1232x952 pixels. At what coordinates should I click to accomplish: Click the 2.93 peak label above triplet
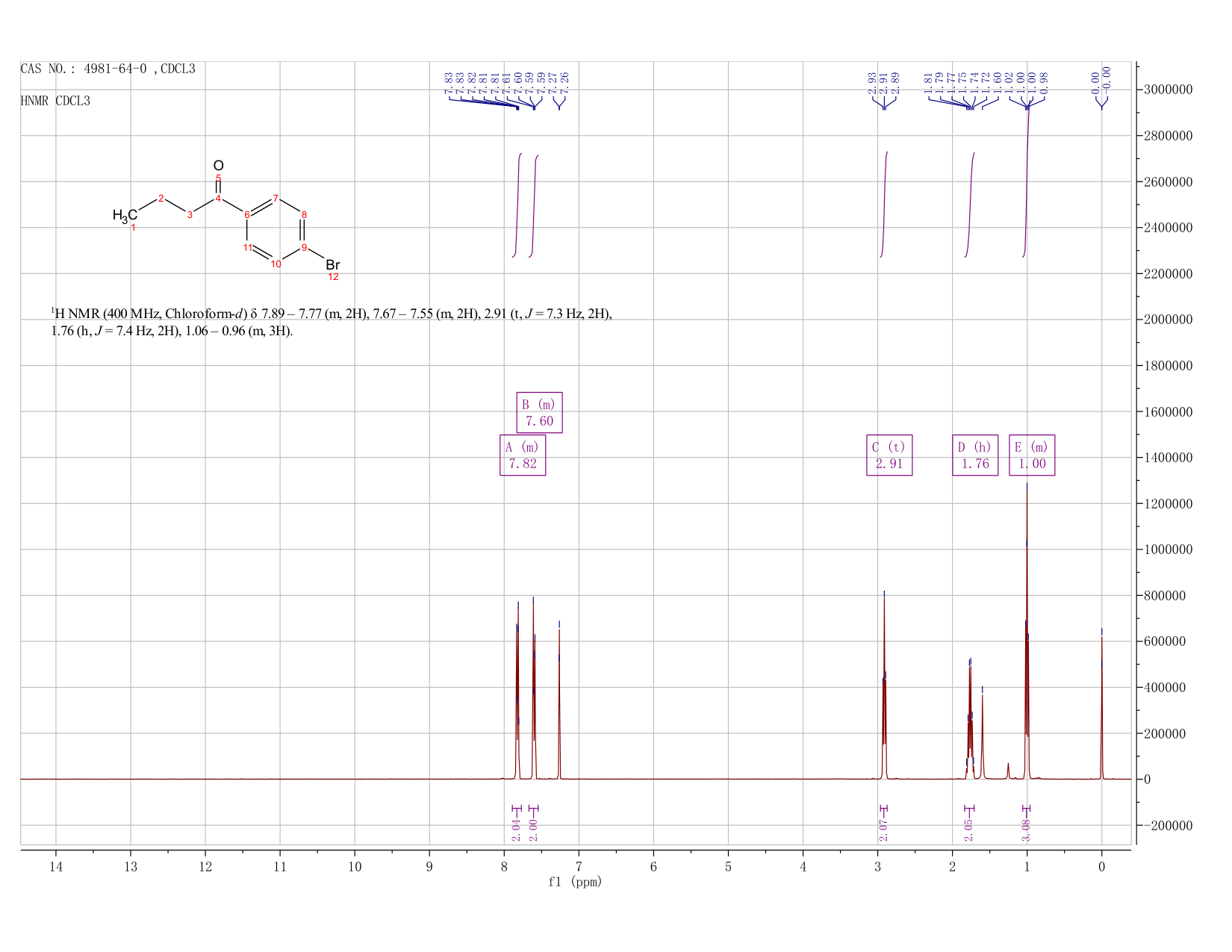pyautogui.click(x=871, y=83)
